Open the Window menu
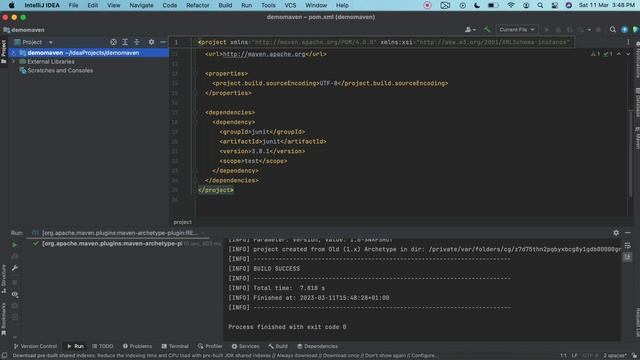 tap(316, 5)
